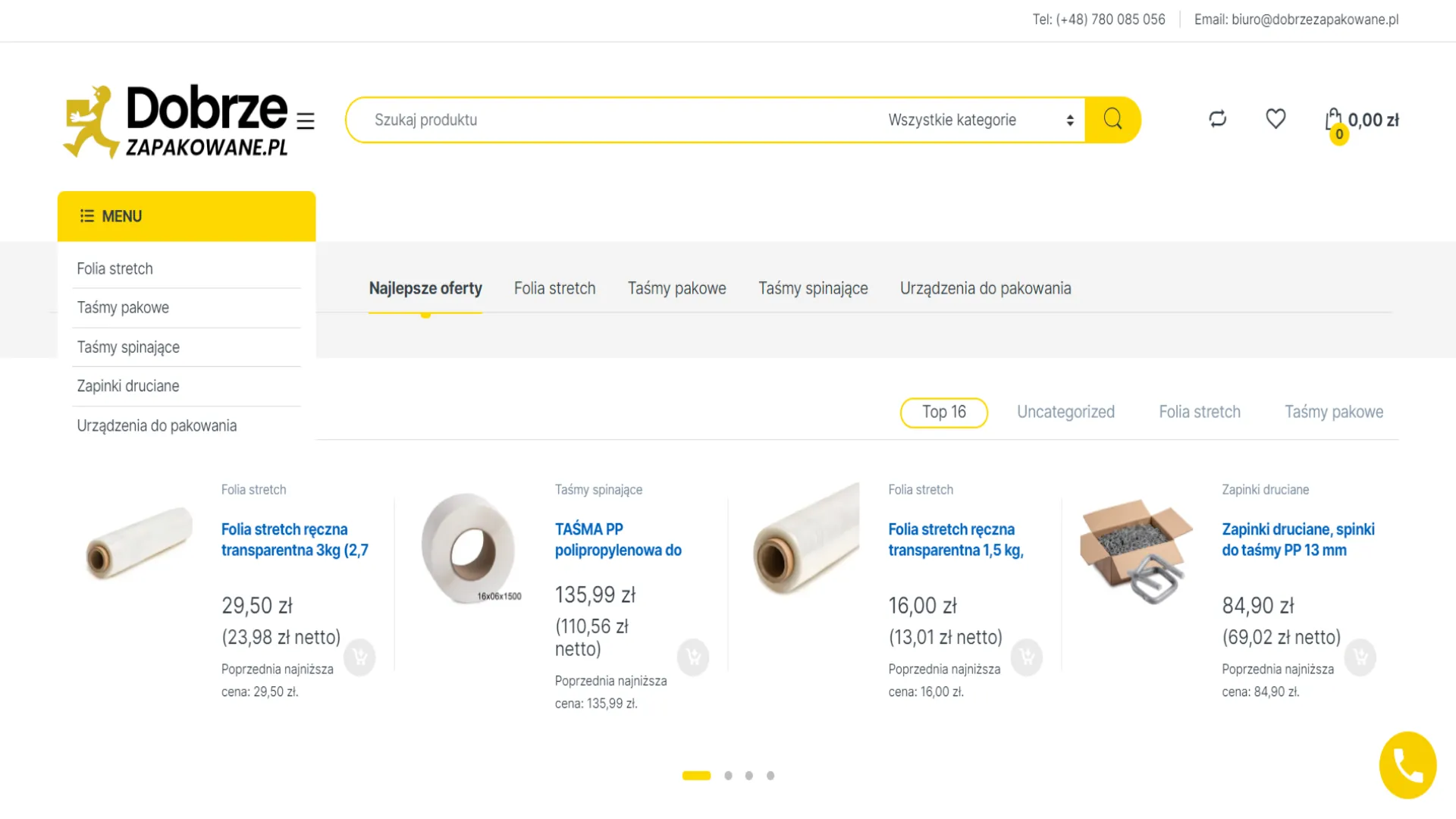Go to second carousel slide dot
The width and height of the screenshot is (1456, 819).
pyautogui.click(x=728, y=776)
